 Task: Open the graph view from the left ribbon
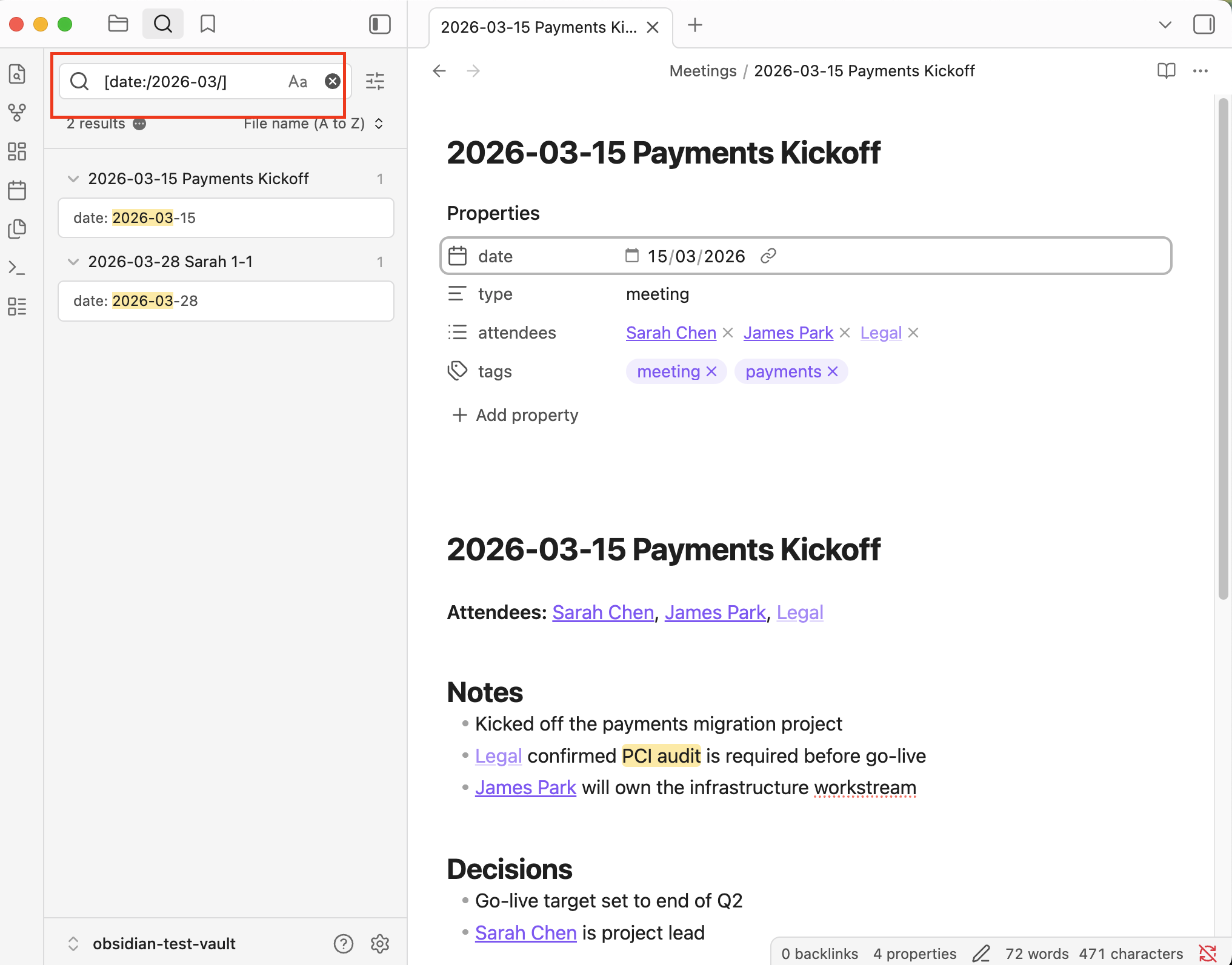click(17, 112)
